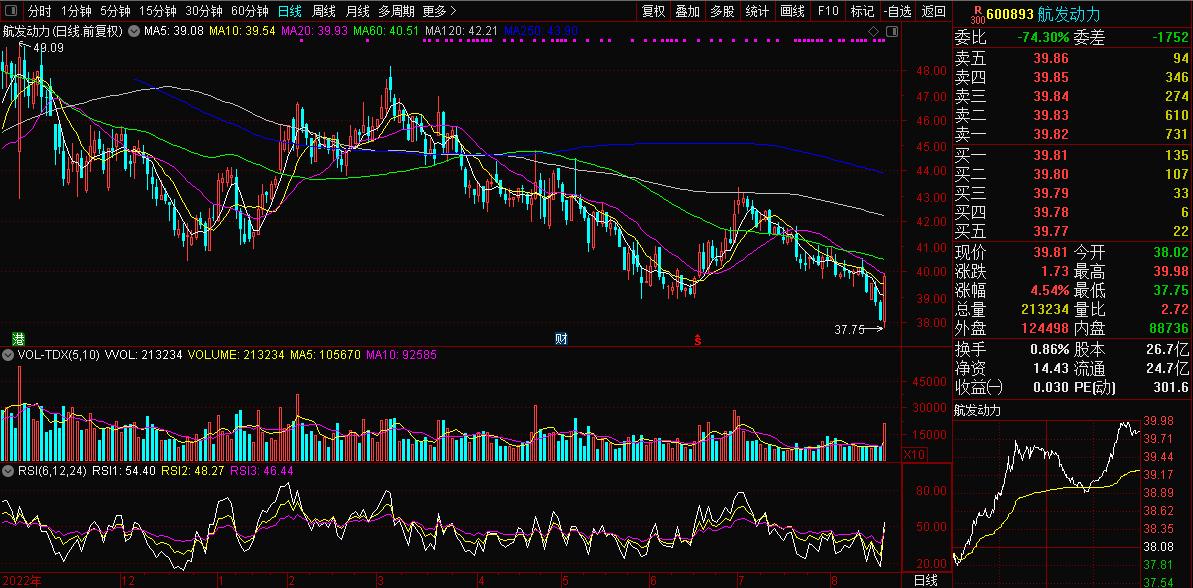Click the sidebar toggle icon left of 分时
Image resolution: width=1193 pixels, height=588 pixels.
click(10, 11)
